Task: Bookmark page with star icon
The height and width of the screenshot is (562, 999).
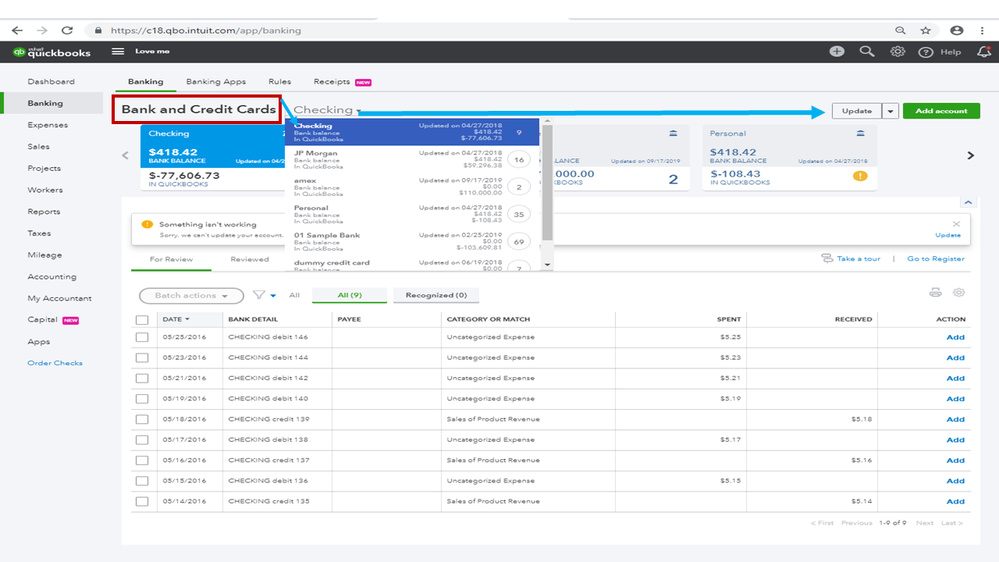Action: pyautogui.click(x=926, y=31)
